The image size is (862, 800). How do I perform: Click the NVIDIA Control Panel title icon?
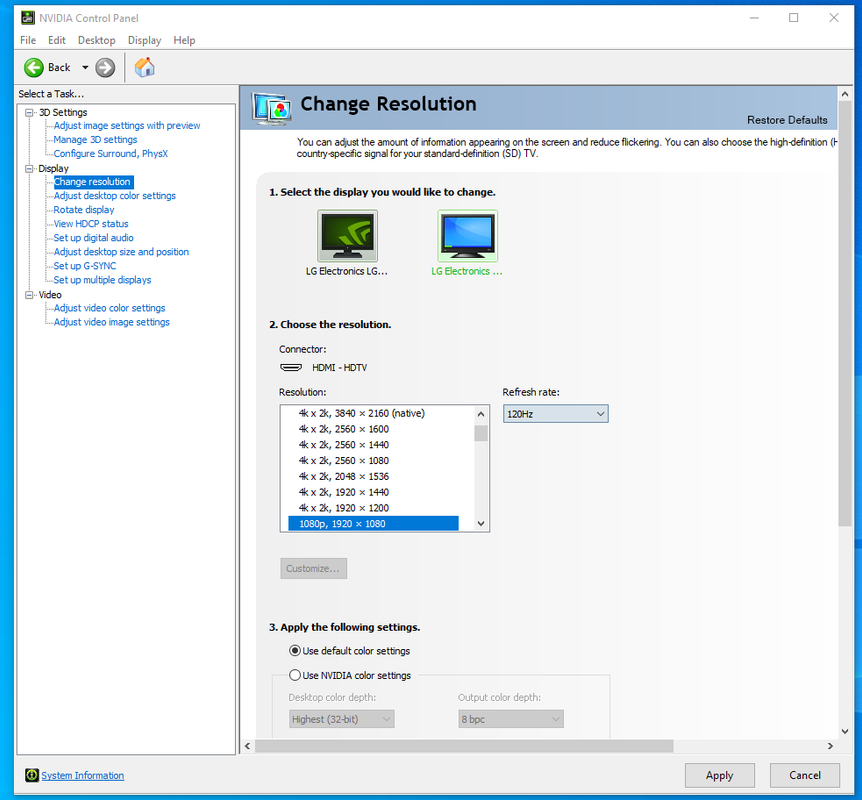pos(27,18)
